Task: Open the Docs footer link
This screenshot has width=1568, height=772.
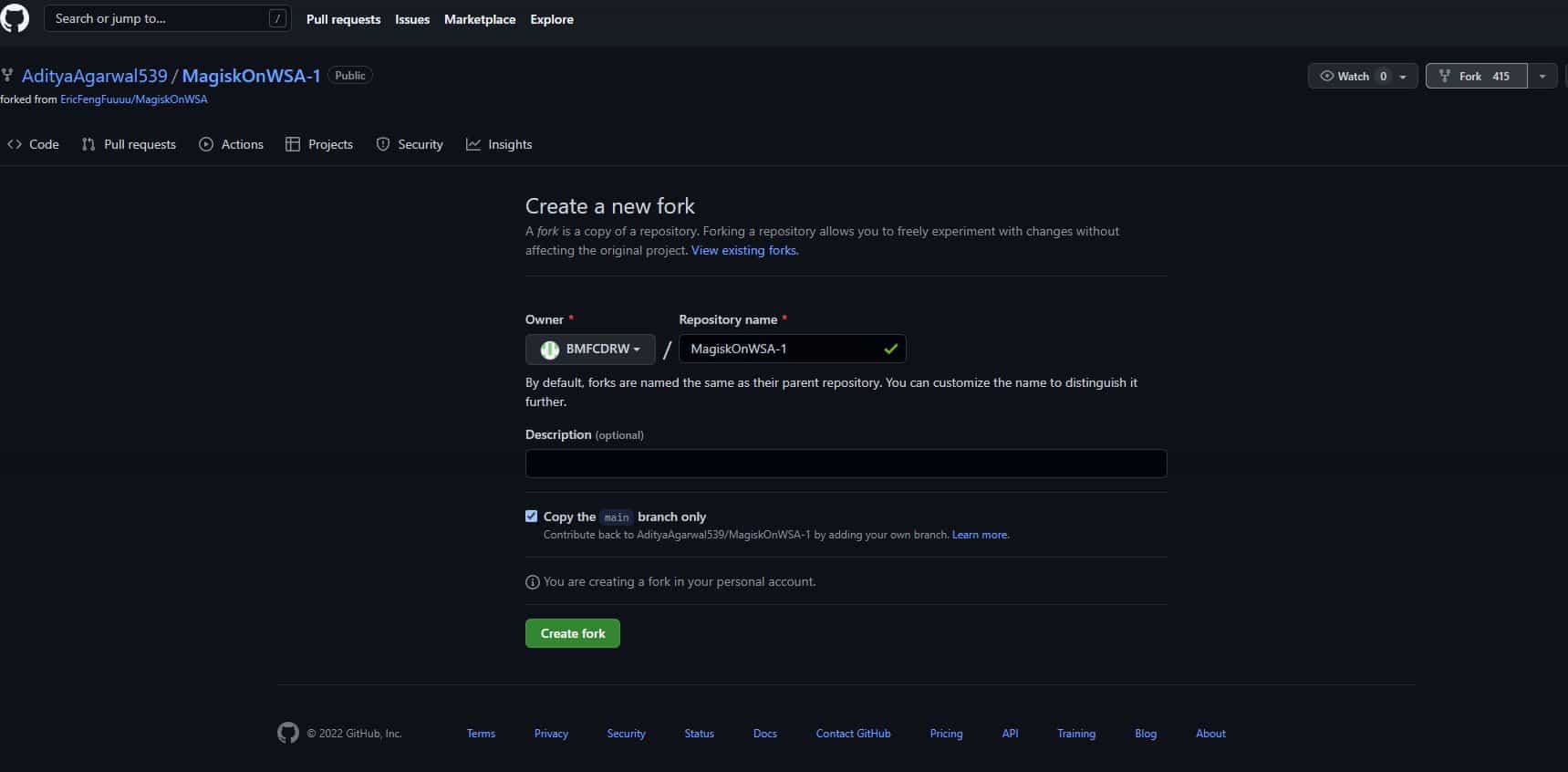Action: (x=765, y=734)
